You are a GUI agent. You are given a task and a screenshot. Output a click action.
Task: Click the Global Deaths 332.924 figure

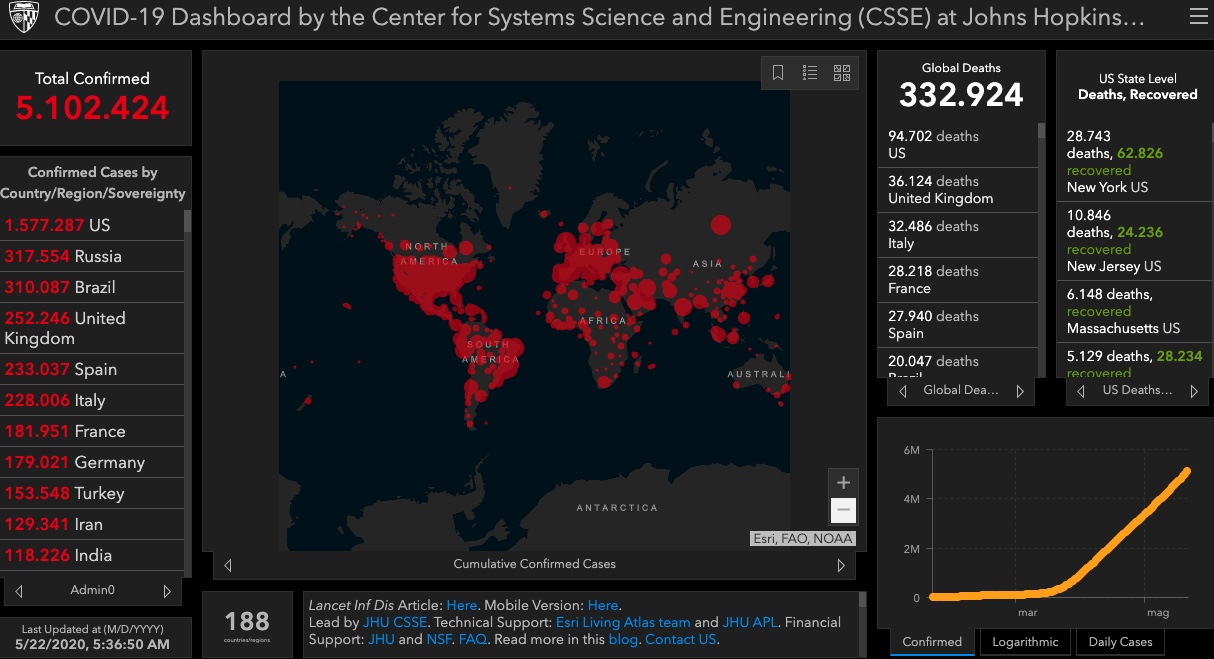click(961, 95)
